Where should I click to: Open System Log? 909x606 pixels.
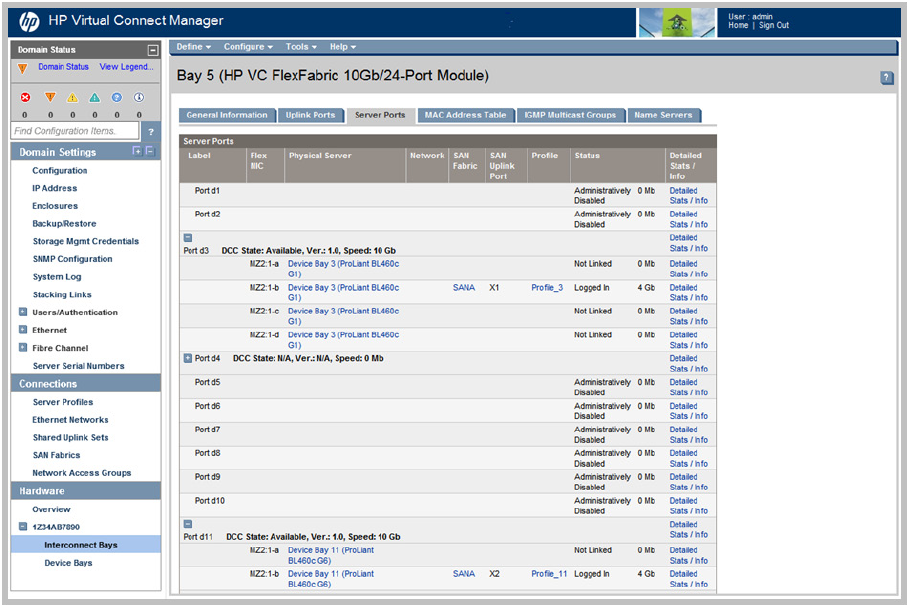57,277
